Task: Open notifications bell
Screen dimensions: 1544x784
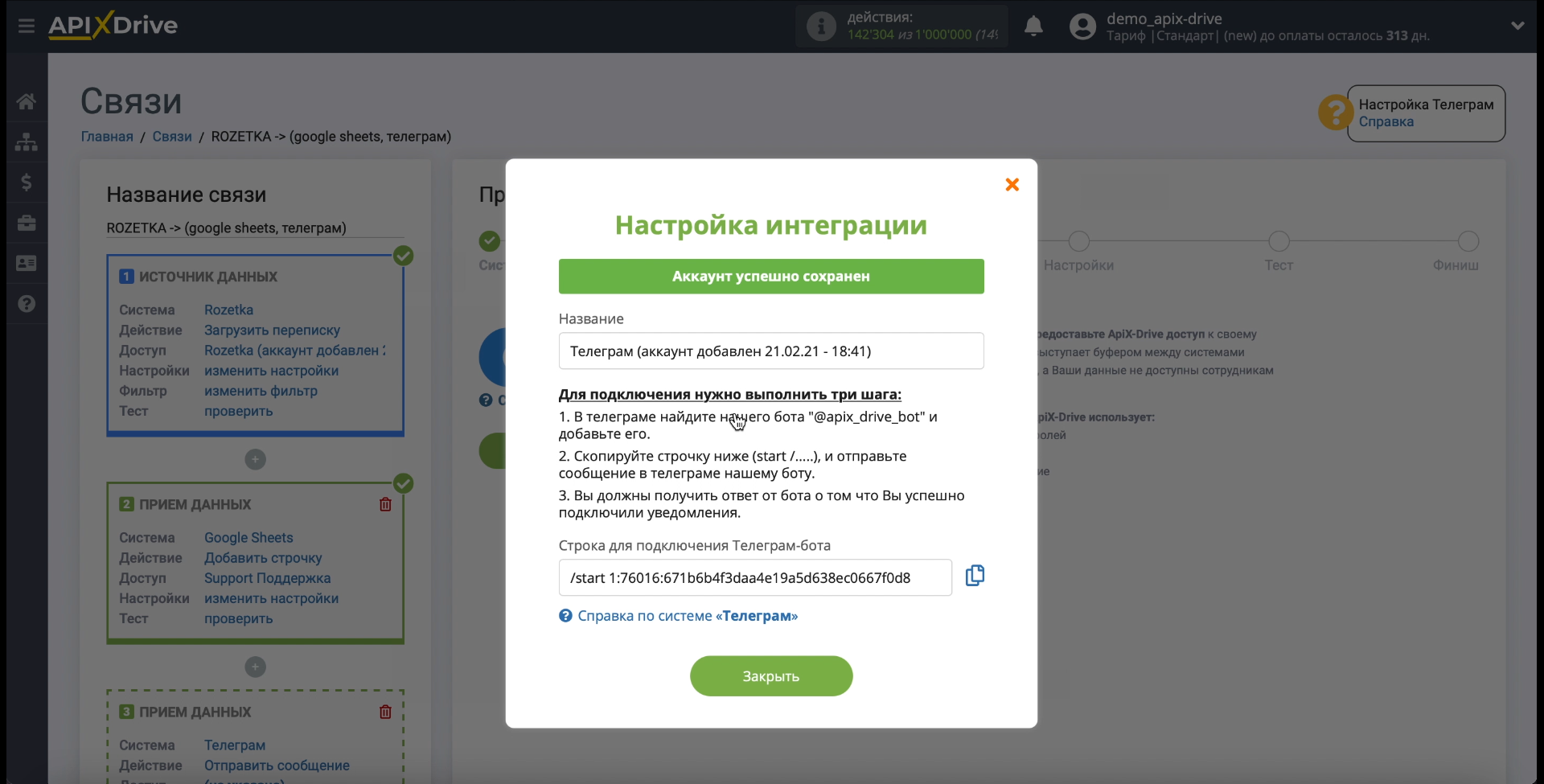Action: [x=1033, y=27]
